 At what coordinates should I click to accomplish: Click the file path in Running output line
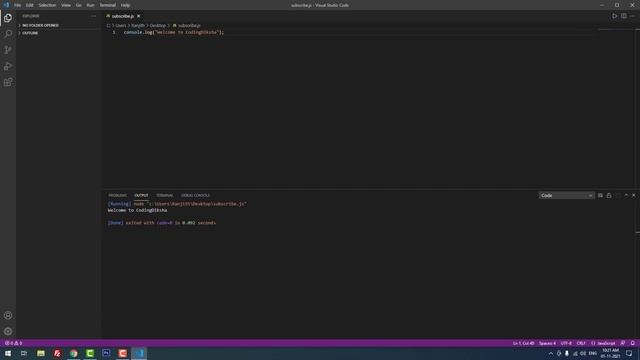click(197, 204)
